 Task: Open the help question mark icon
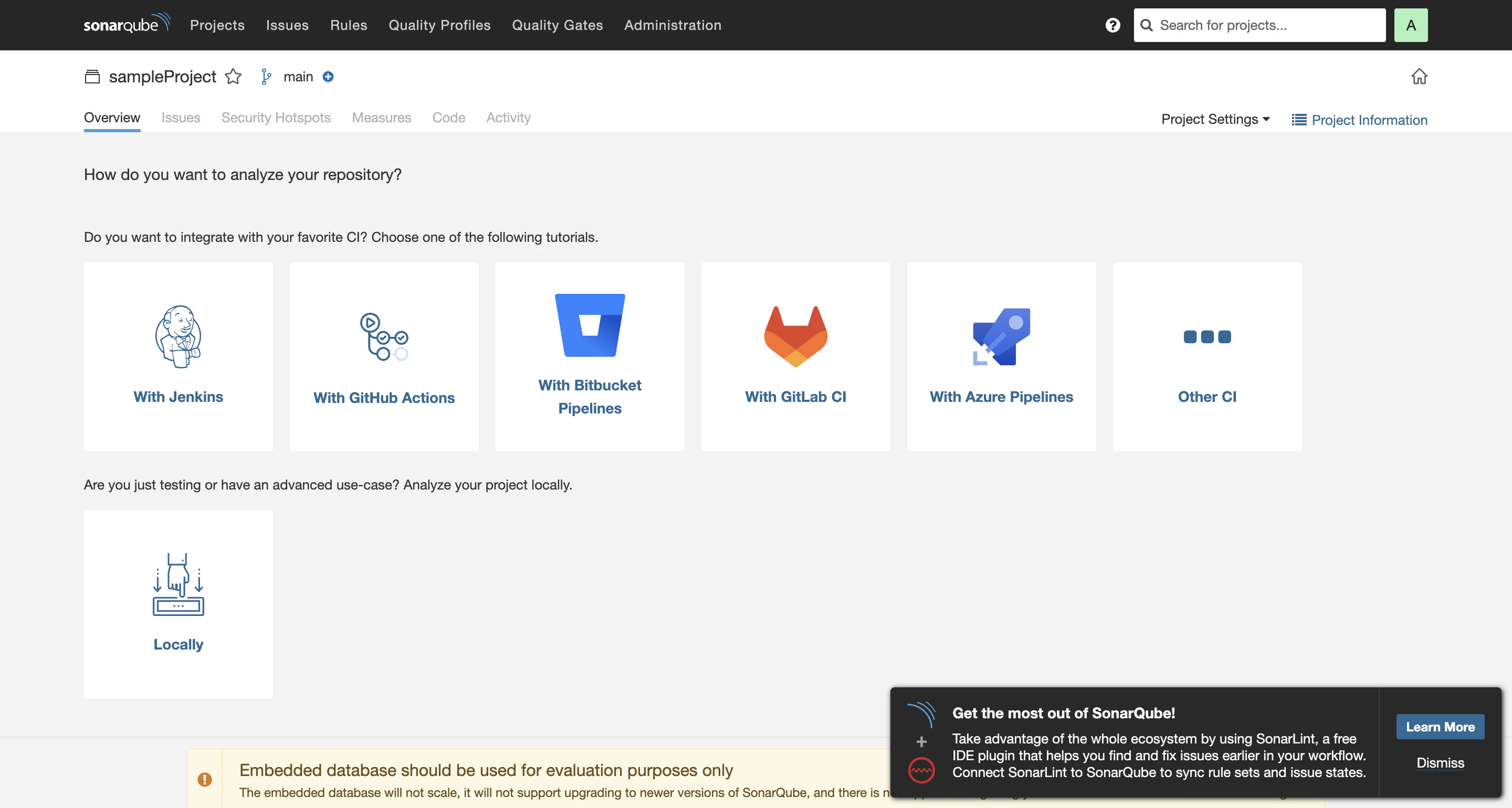[1112, 25]
